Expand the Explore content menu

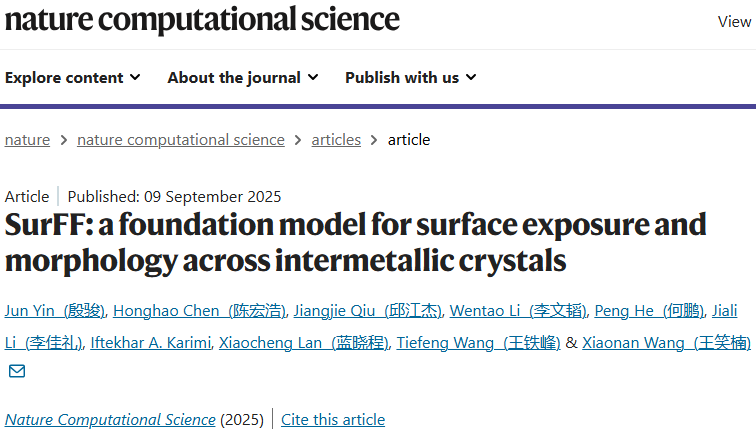point(73,77)
